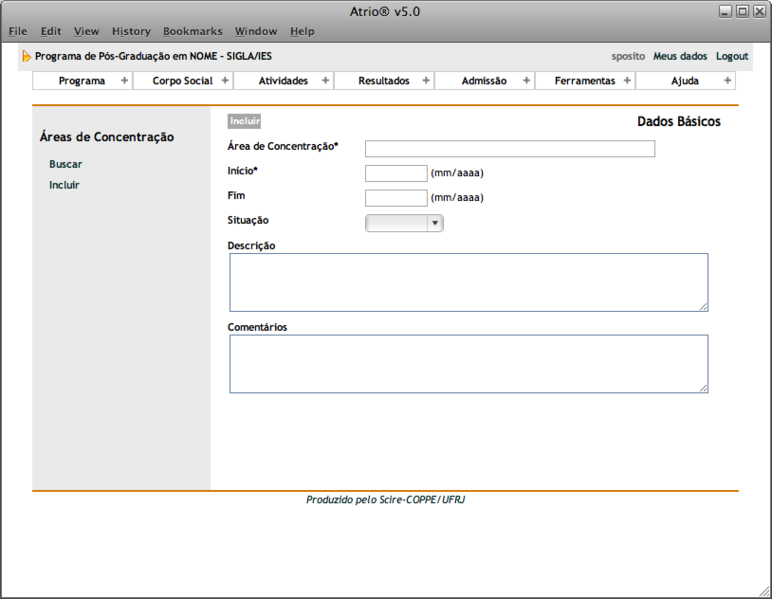This screenshot has height=599, width=772.
Task: Click the Incluir sidebar link
Action: point(64,185)
